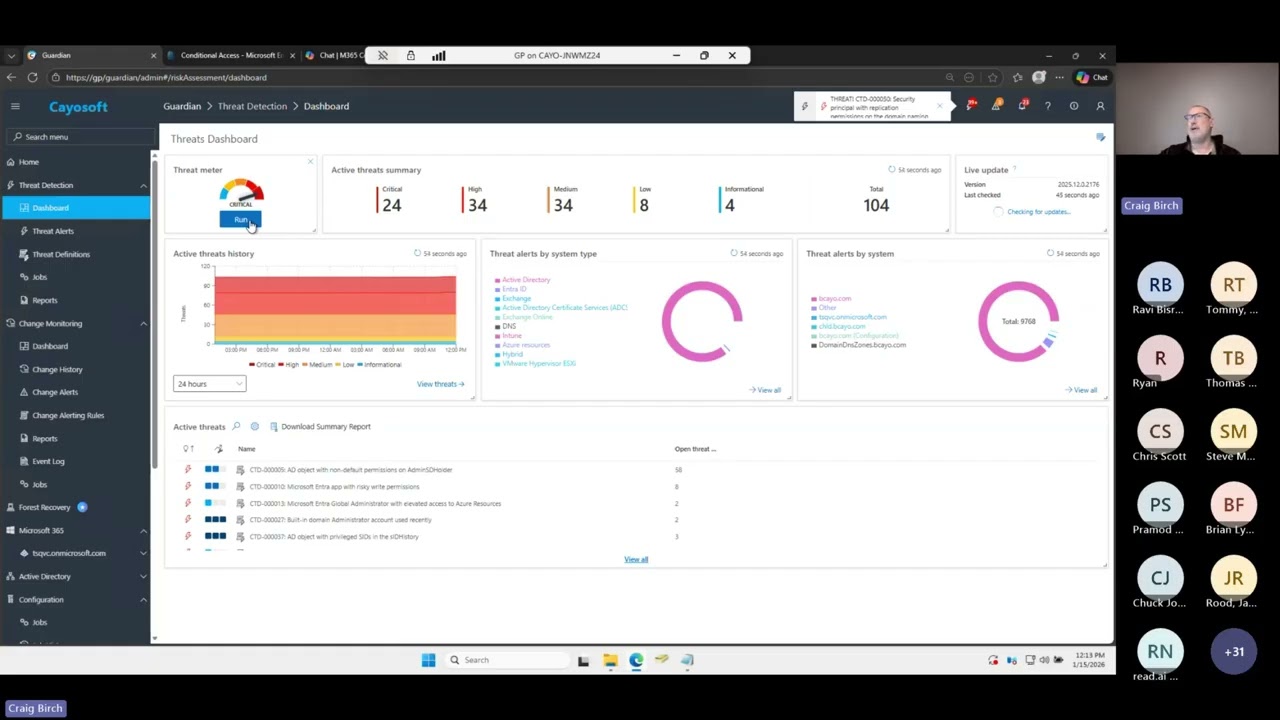Click Threat Detection in the breadcrumb
Image resolution: width=1280 pixels, height=720 pixels.
[x=252, y=106]
